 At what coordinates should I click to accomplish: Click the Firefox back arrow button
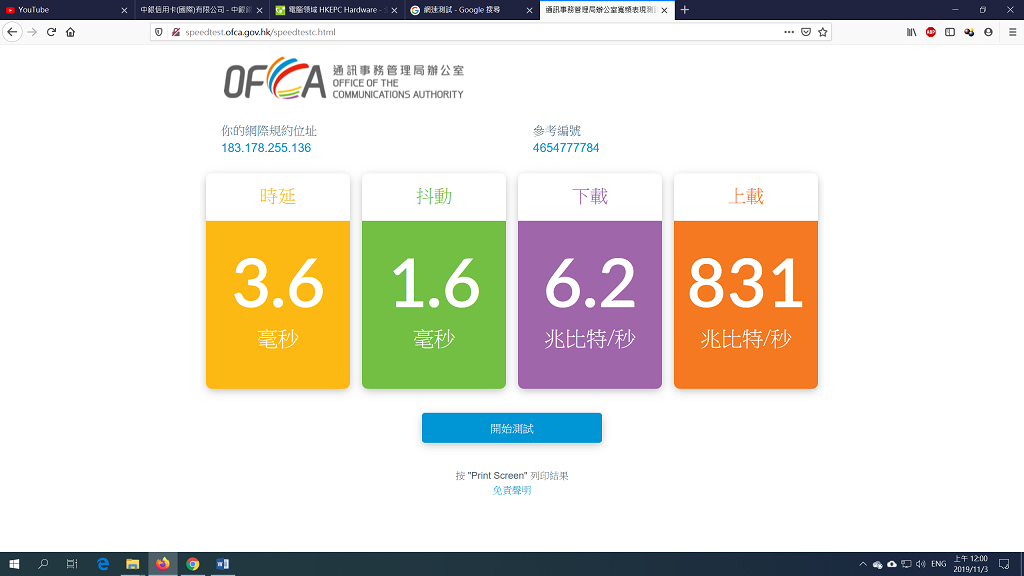click(x=12, y=32)
